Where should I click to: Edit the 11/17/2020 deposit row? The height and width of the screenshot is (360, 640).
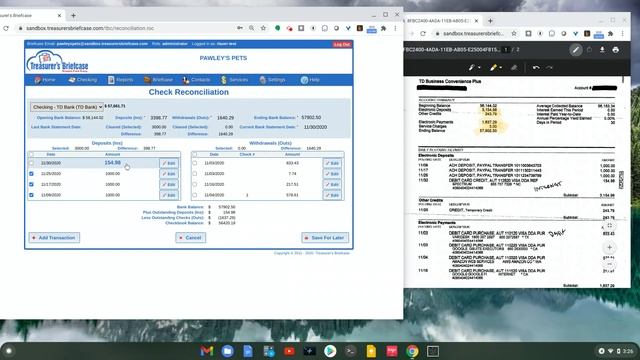tap(169, 184)
